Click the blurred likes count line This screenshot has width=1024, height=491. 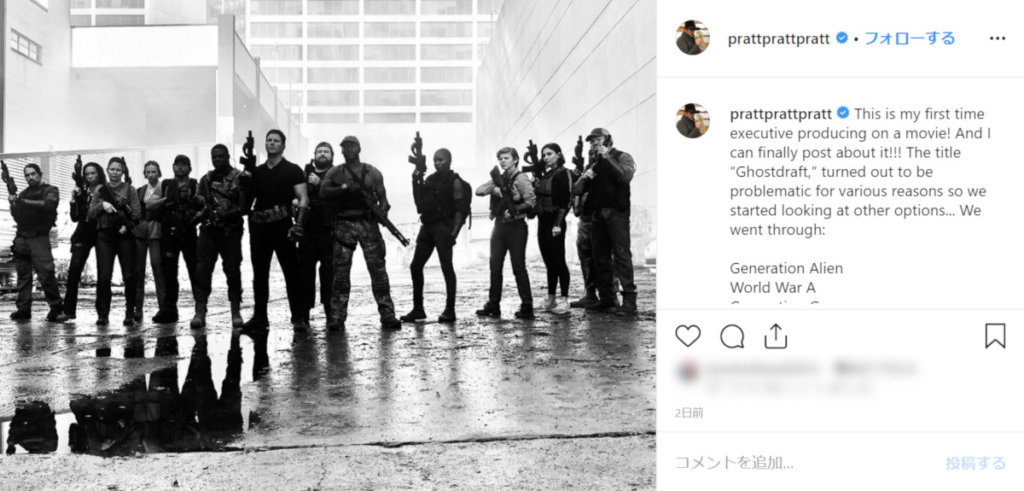tap(797, 369)
